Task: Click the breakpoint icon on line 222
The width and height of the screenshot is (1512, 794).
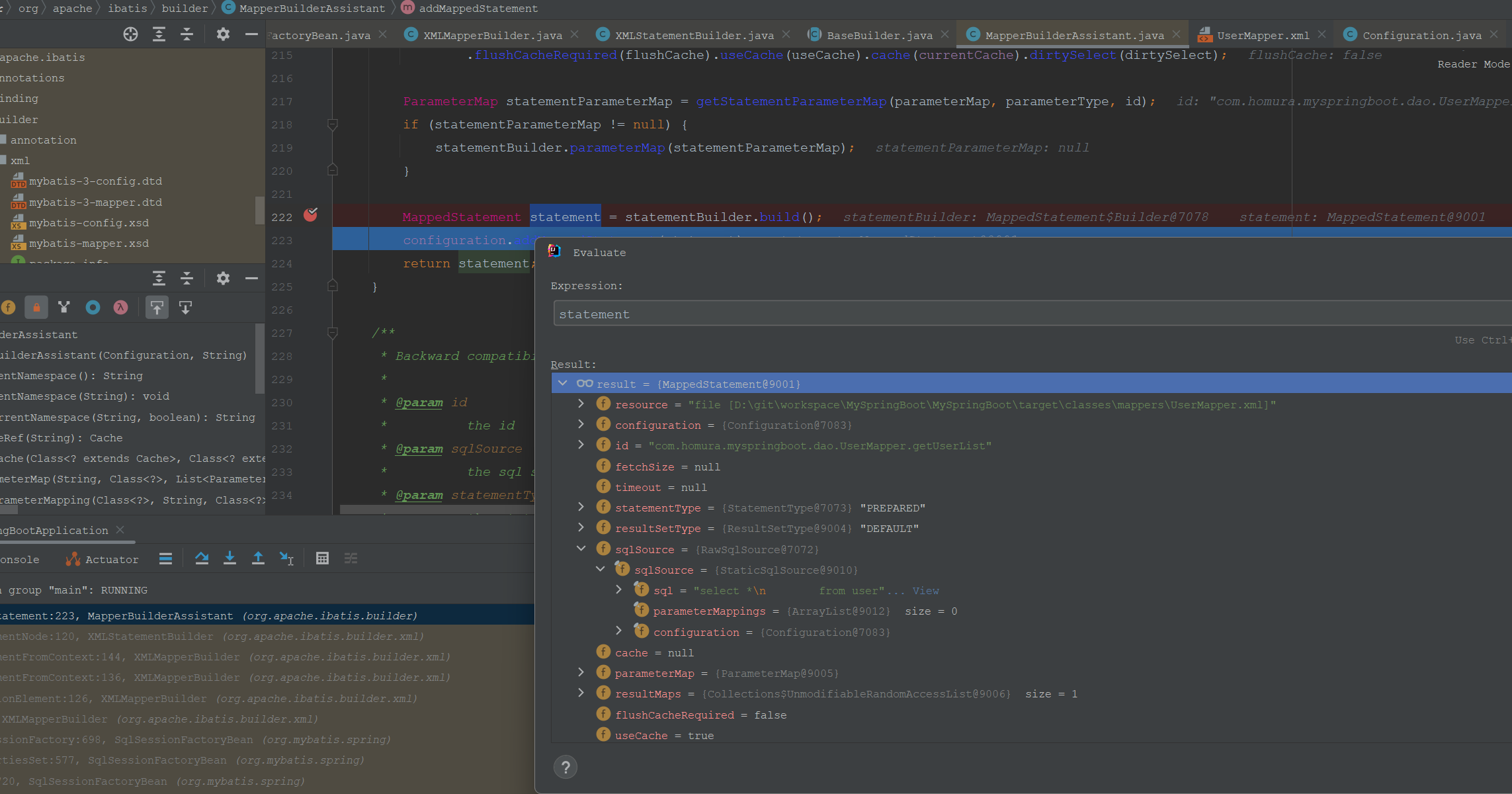Action: pos(310,214)
